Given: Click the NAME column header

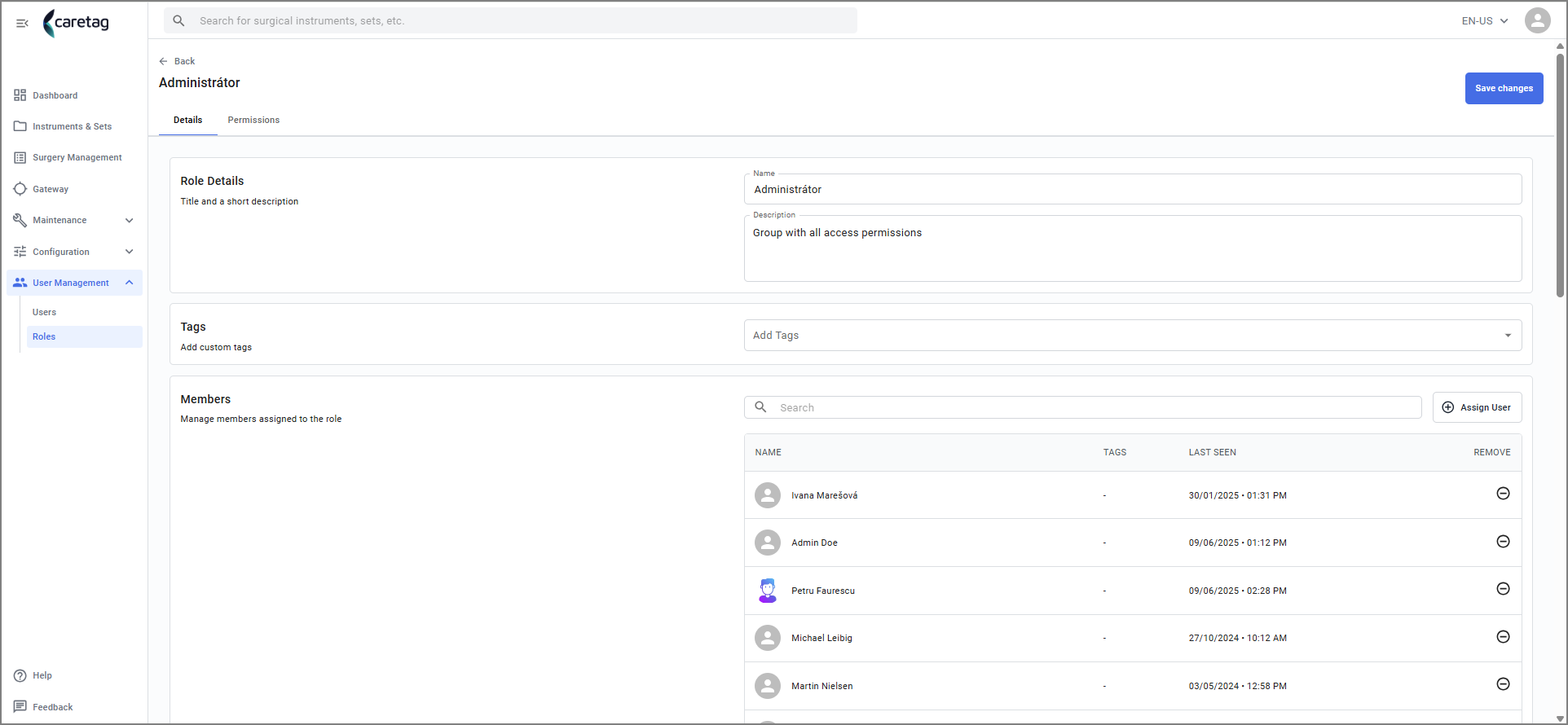Looking at the screenshot, I should point(768,452).
